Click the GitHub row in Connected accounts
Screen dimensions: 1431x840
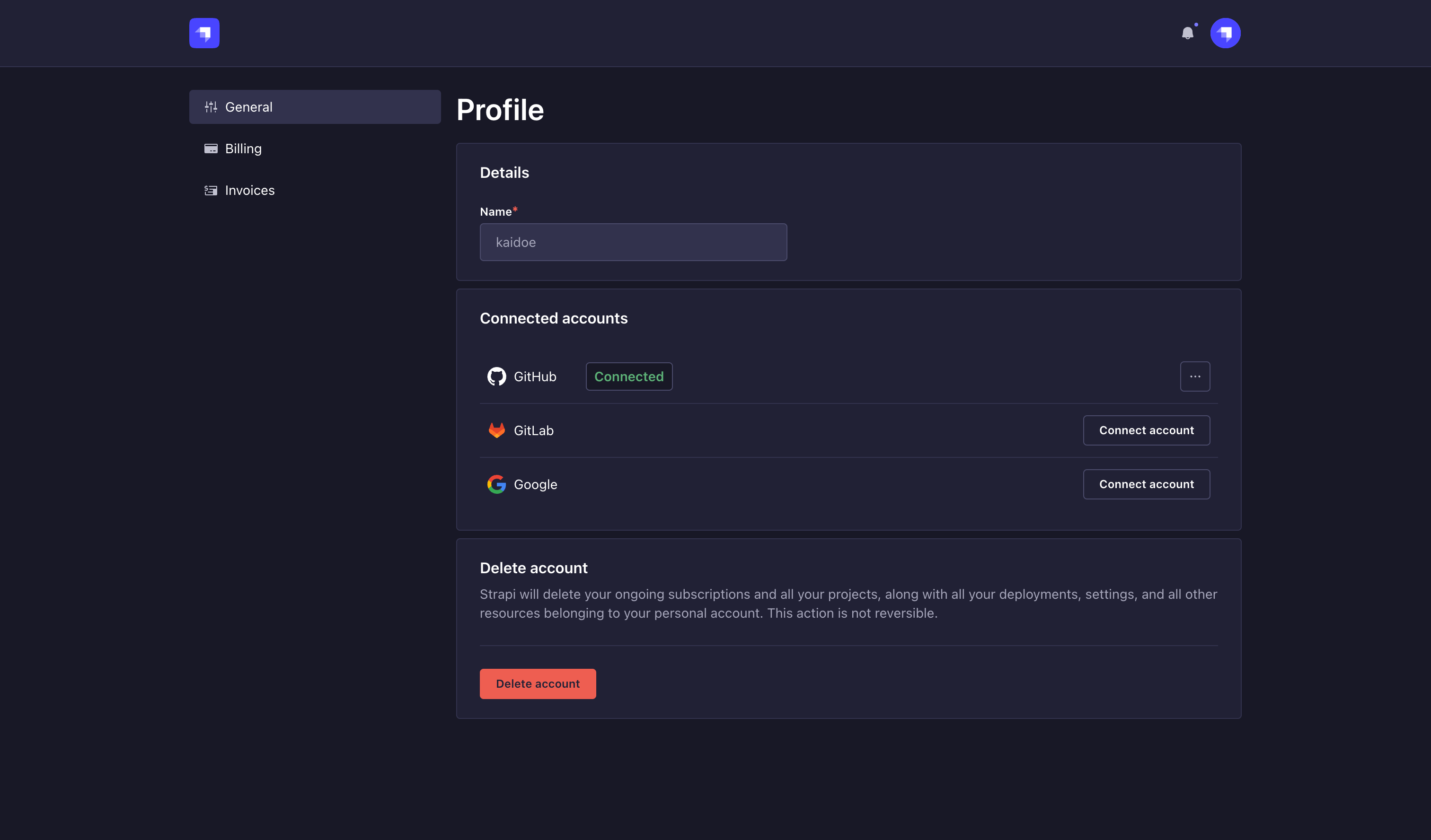point(795,376)
